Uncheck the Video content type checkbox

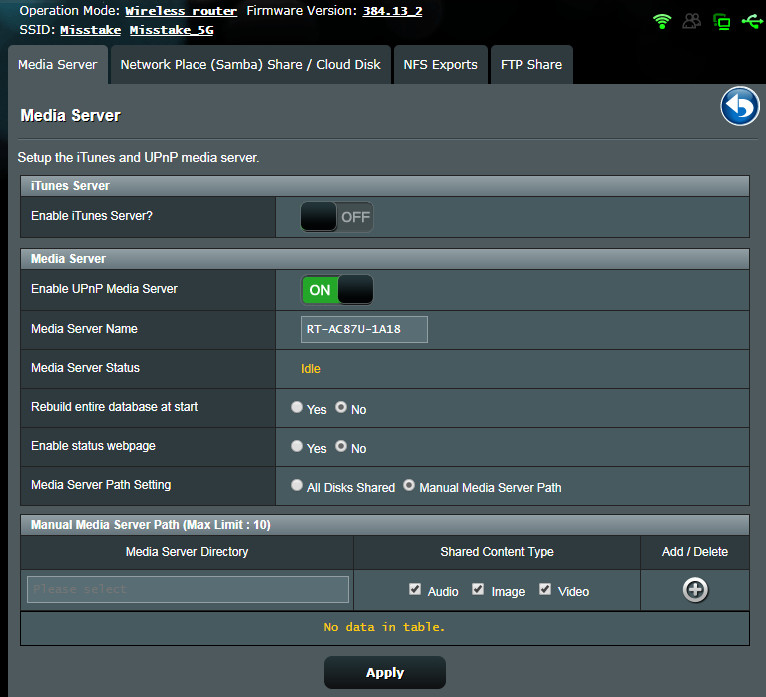[545, 590]
